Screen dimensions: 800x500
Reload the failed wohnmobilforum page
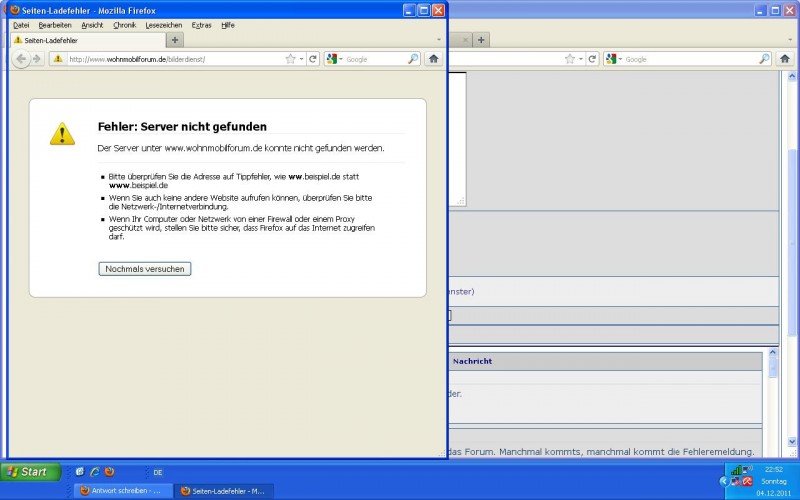point(313,59)
